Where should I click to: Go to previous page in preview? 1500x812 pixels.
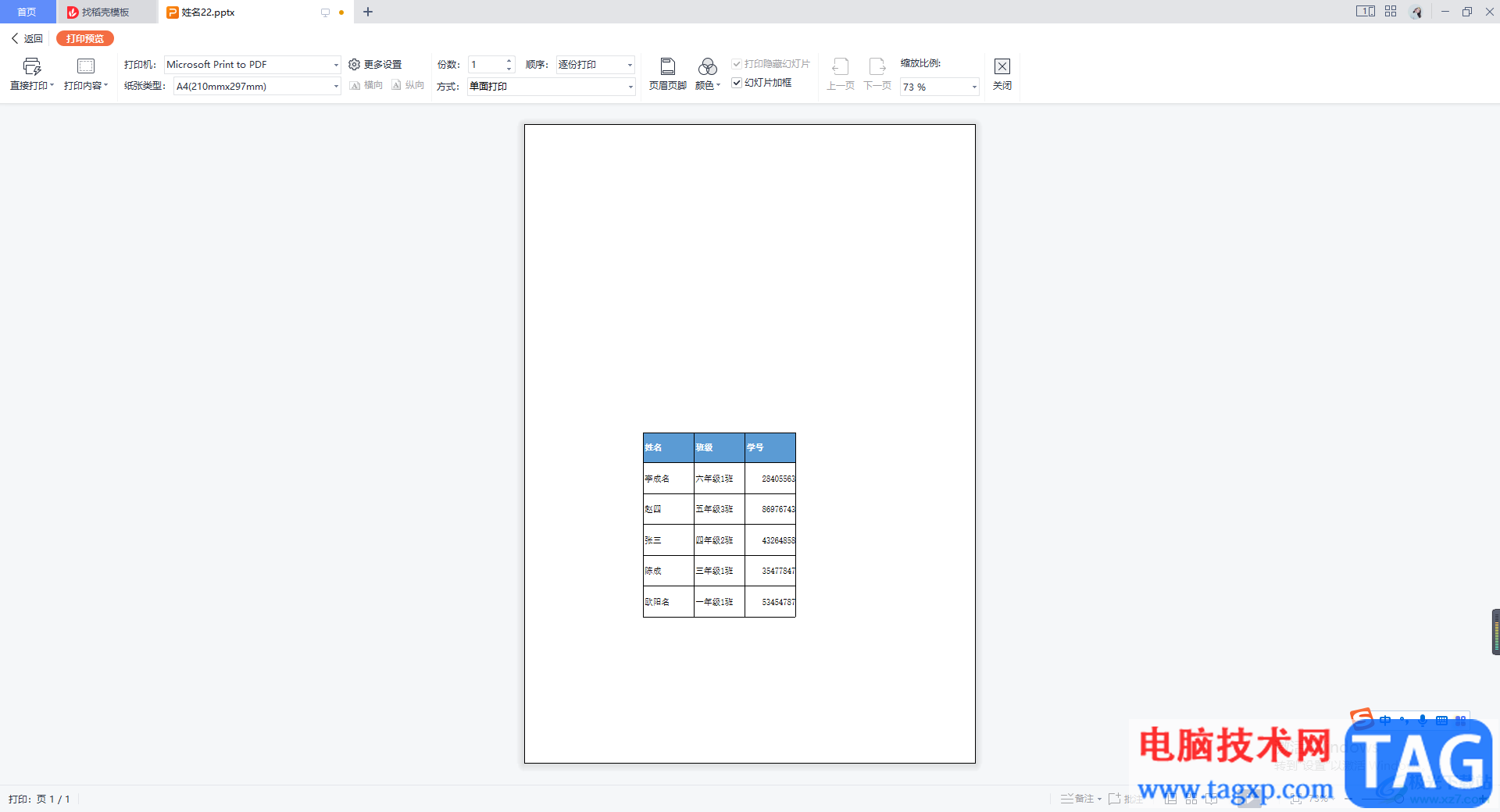pos(841,66)
